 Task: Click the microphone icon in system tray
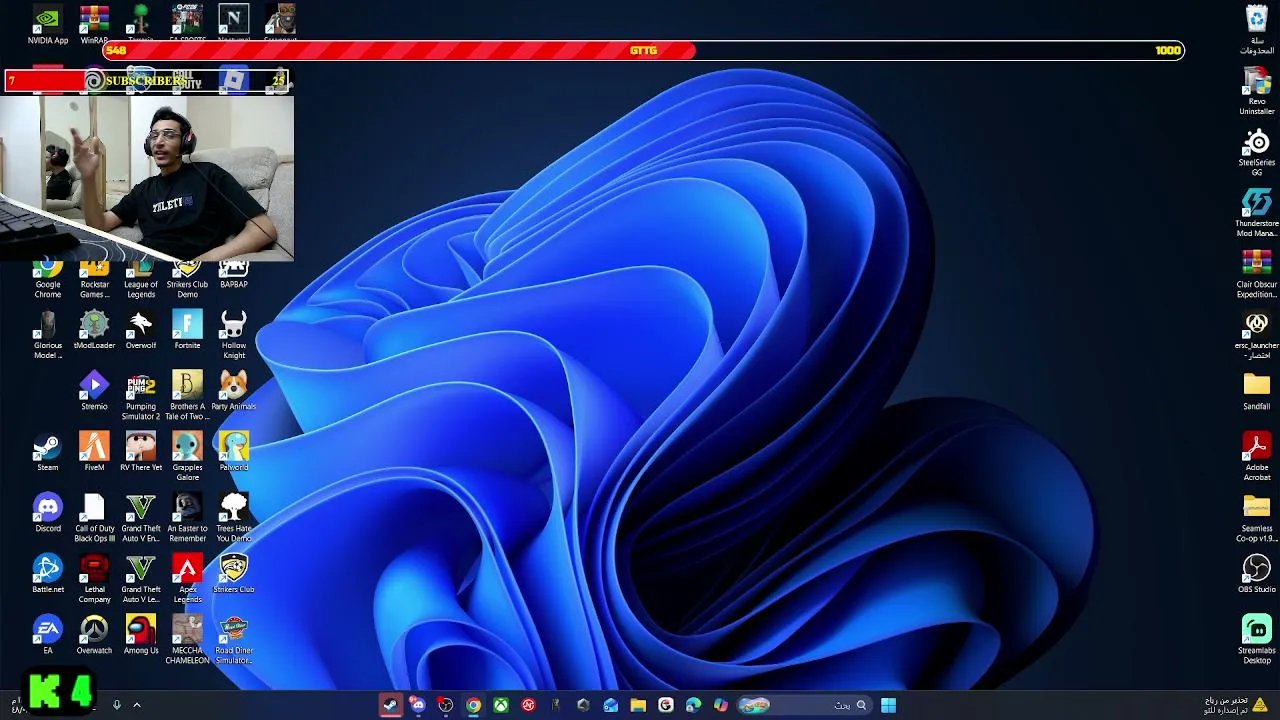[x=116, y=705]
